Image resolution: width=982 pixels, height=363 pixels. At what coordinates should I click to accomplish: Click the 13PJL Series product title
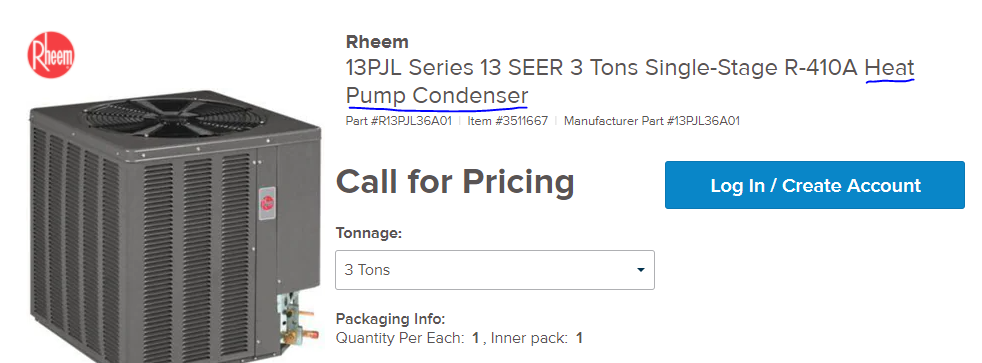(630, 81)
